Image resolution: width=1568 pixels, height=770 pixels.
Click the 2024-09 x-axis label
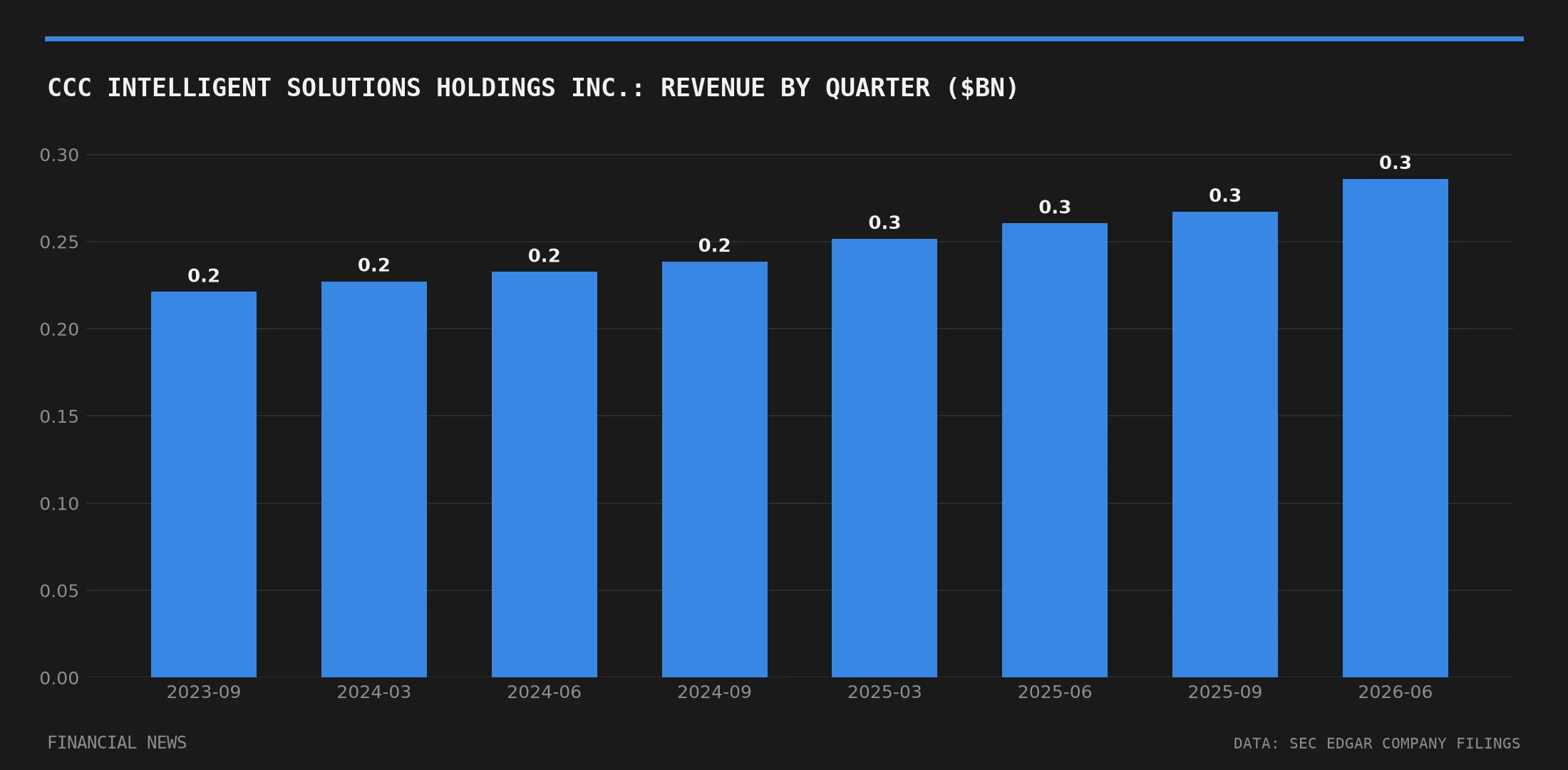pyautogui.click(x=715, y=692)
